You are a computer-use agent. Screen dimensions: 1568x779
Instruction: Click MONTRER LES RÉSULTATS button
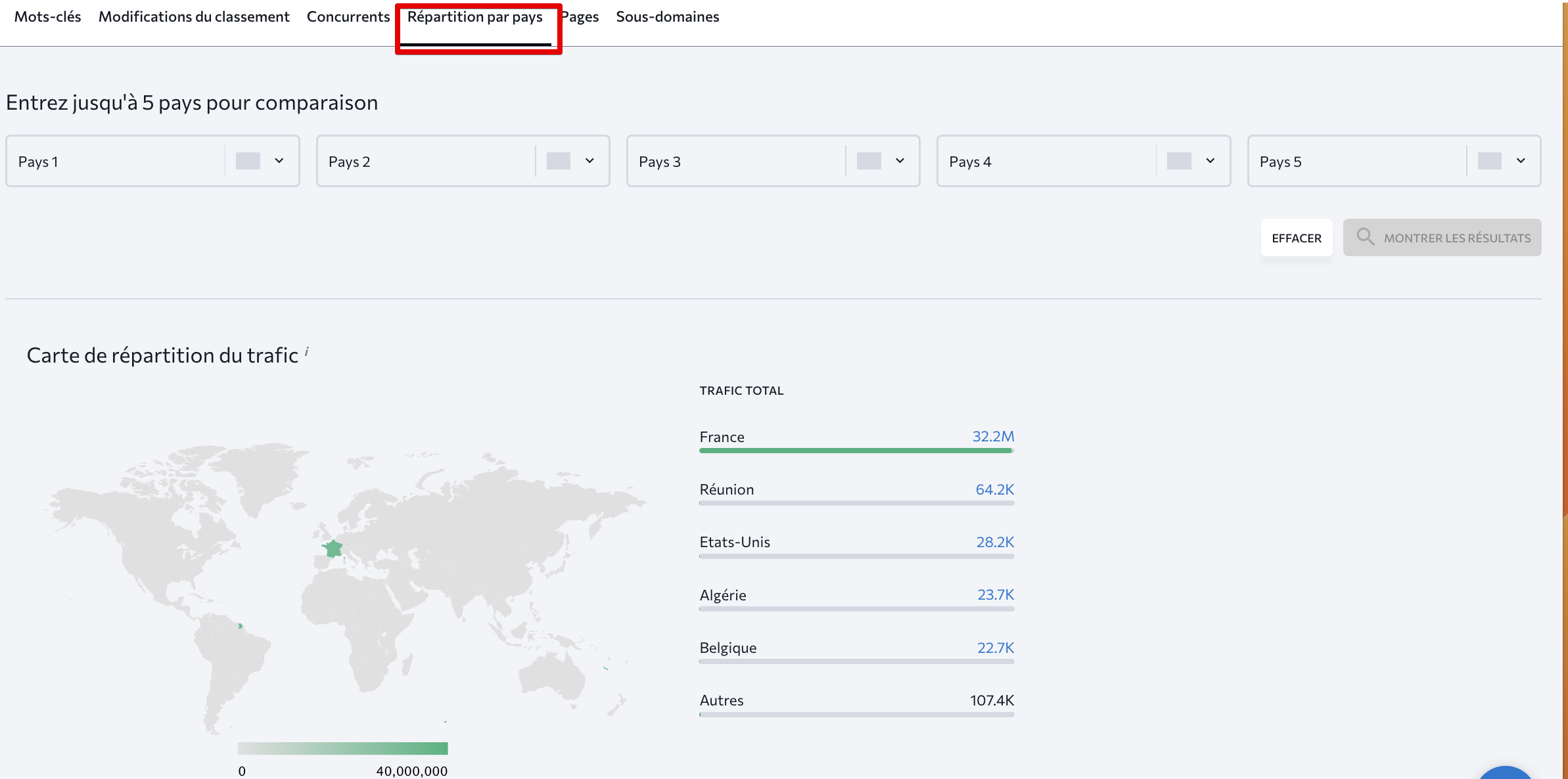pyautogui.click(x=1442, y=238)
